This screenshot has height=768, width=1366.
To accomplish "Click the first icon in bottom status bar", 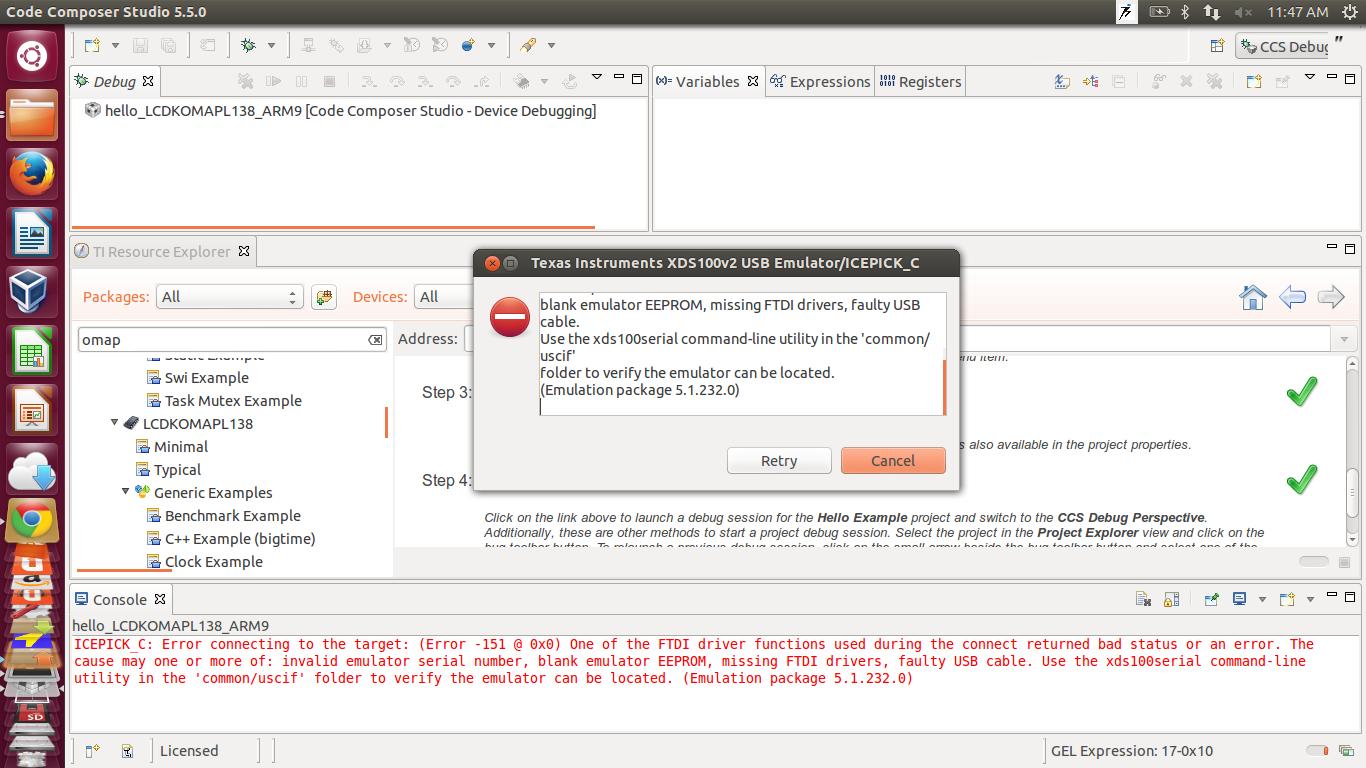I will click(x=92, y=751).
